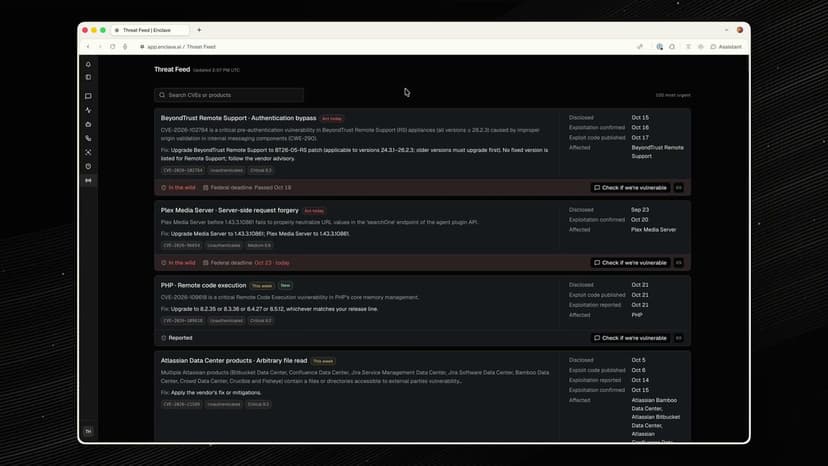
Task: Click the sidebar icon just below the pulse icon
Action: 88,125
